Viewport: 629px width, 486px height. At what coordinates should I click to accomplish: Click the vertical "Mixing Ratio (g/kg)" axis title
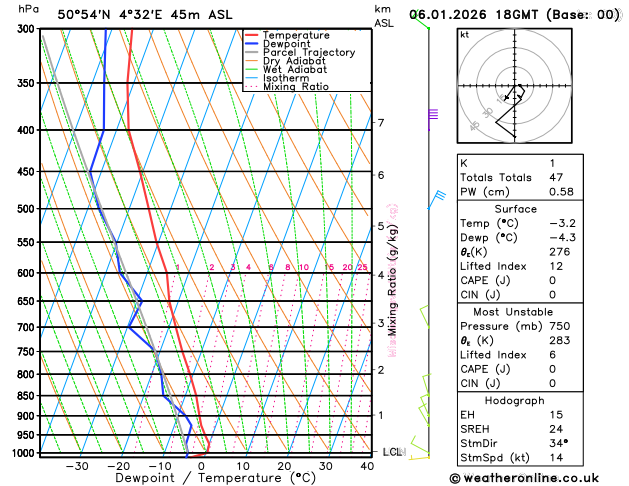point(392,280)
